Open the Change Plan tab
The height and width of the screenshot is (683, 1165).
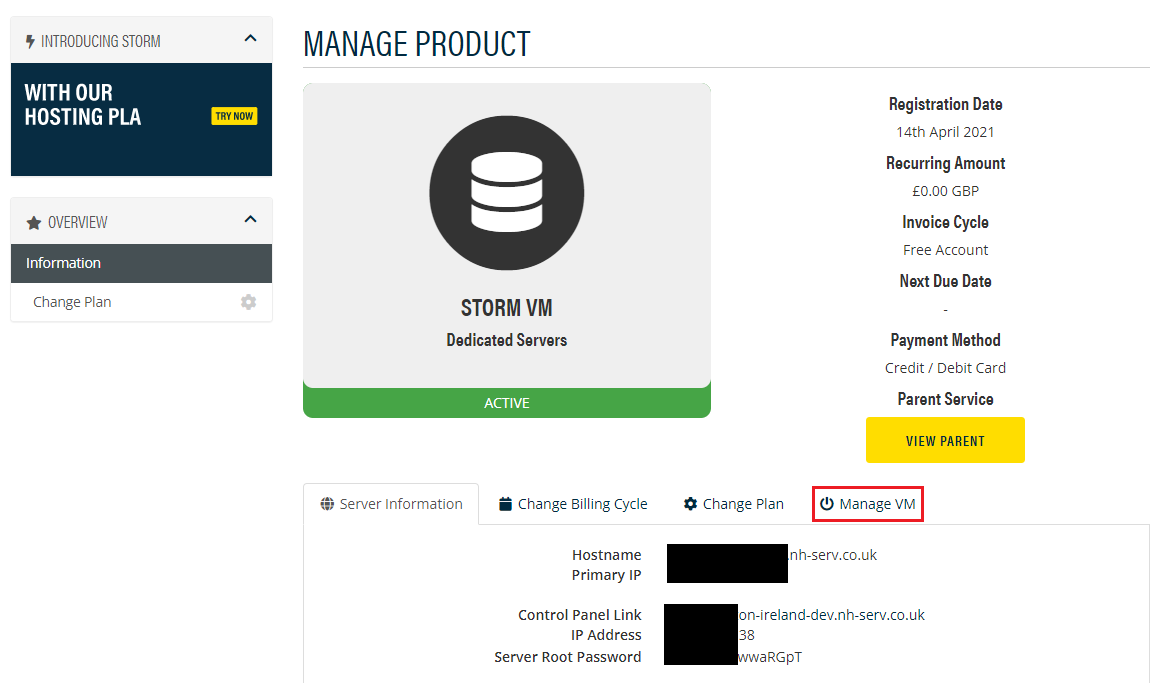733,504
